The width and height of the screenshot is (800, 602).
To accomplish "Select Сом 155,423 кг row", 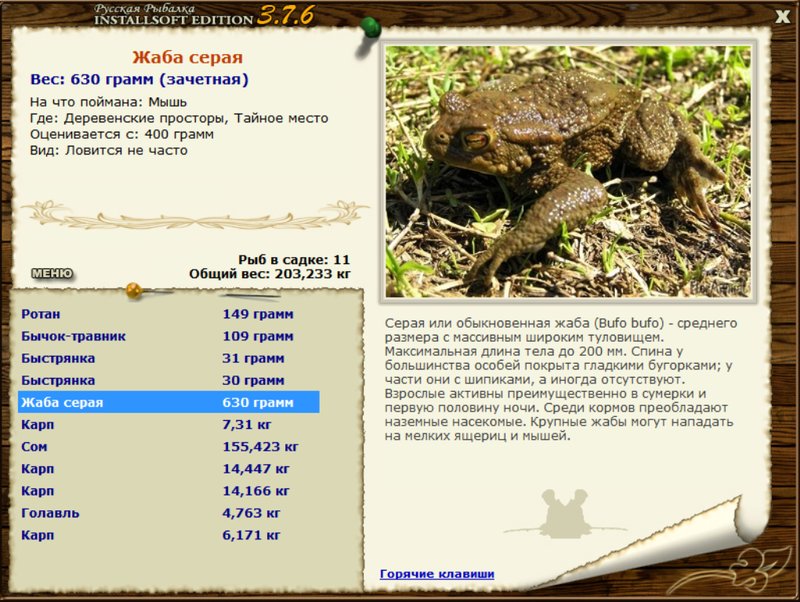I will (168, 447).
